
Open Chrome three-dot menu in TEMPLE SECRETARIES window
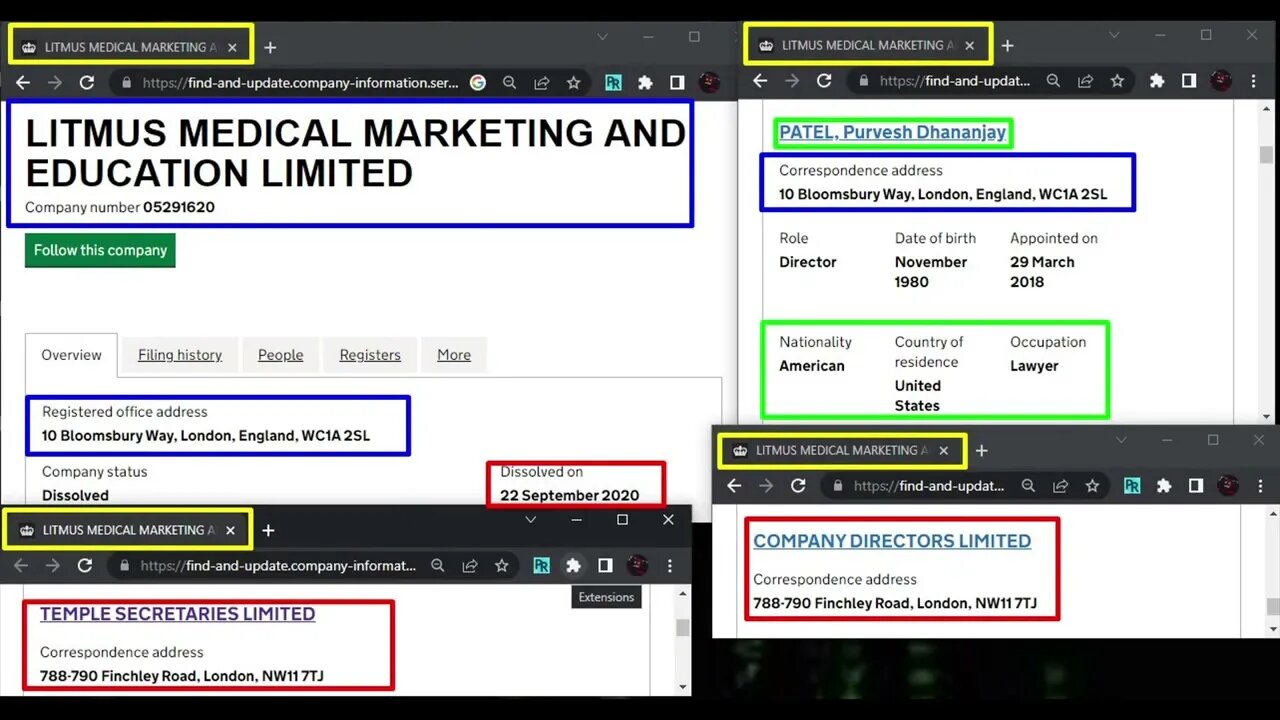(x=669, y=566)
